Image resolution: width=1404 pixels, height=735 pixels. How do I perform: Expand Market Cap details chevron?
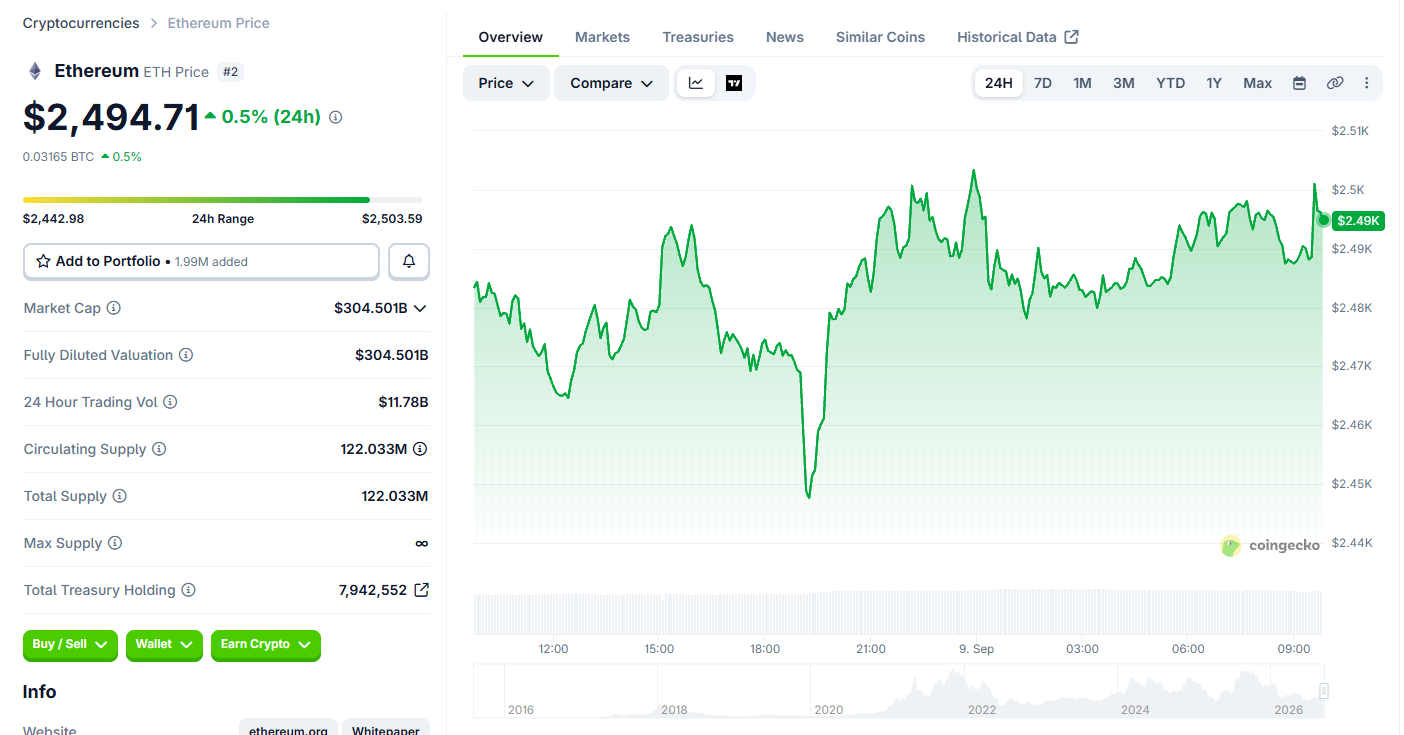click(420, 308)
